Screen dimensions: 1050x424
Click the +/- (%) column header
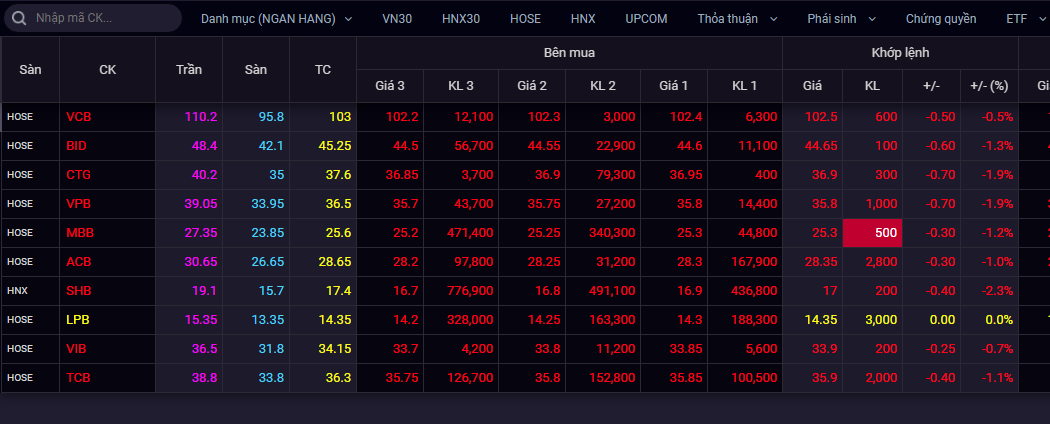tap(989, 86)
